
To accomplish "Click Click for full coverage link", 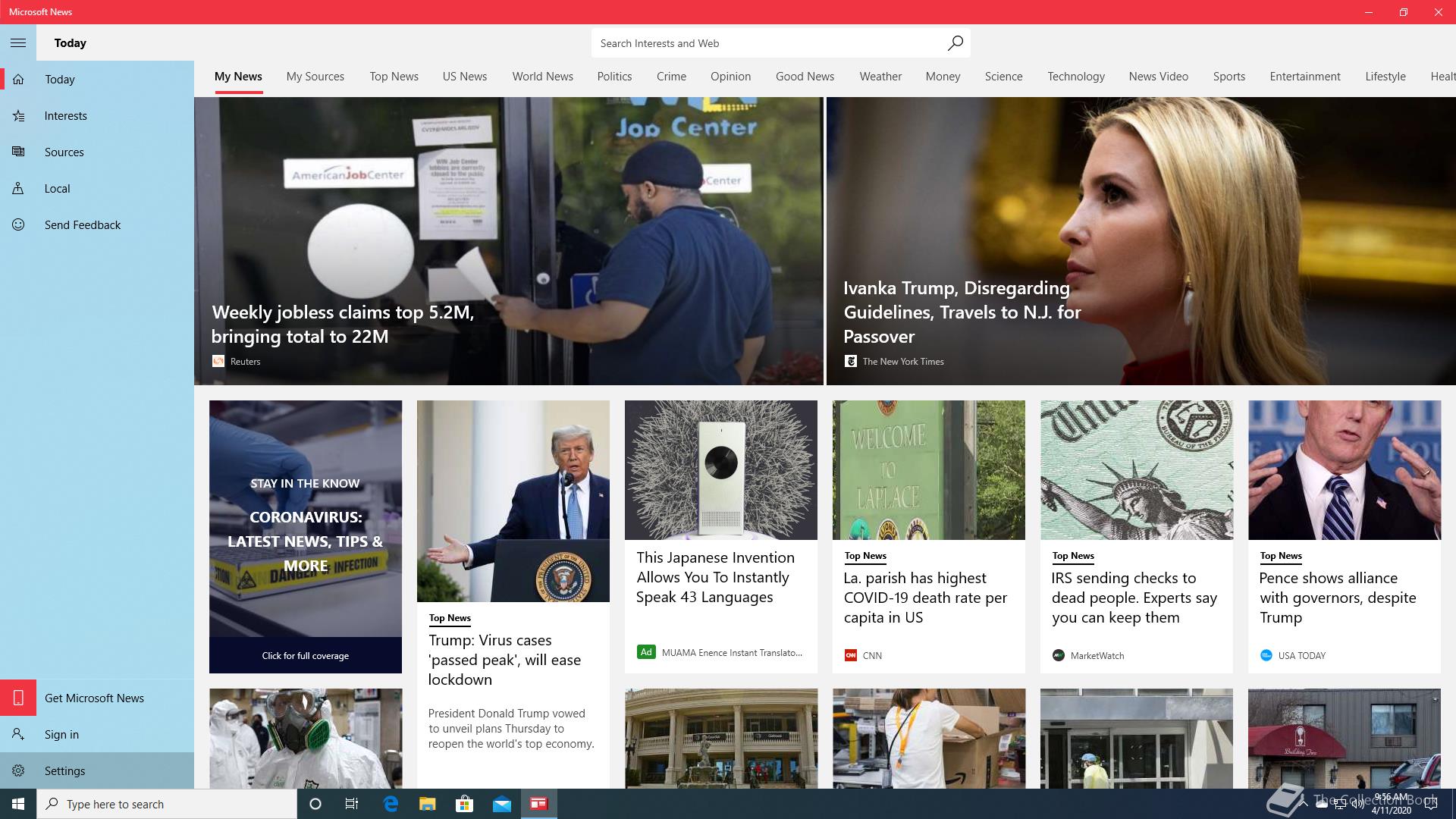I will [306, 656].
